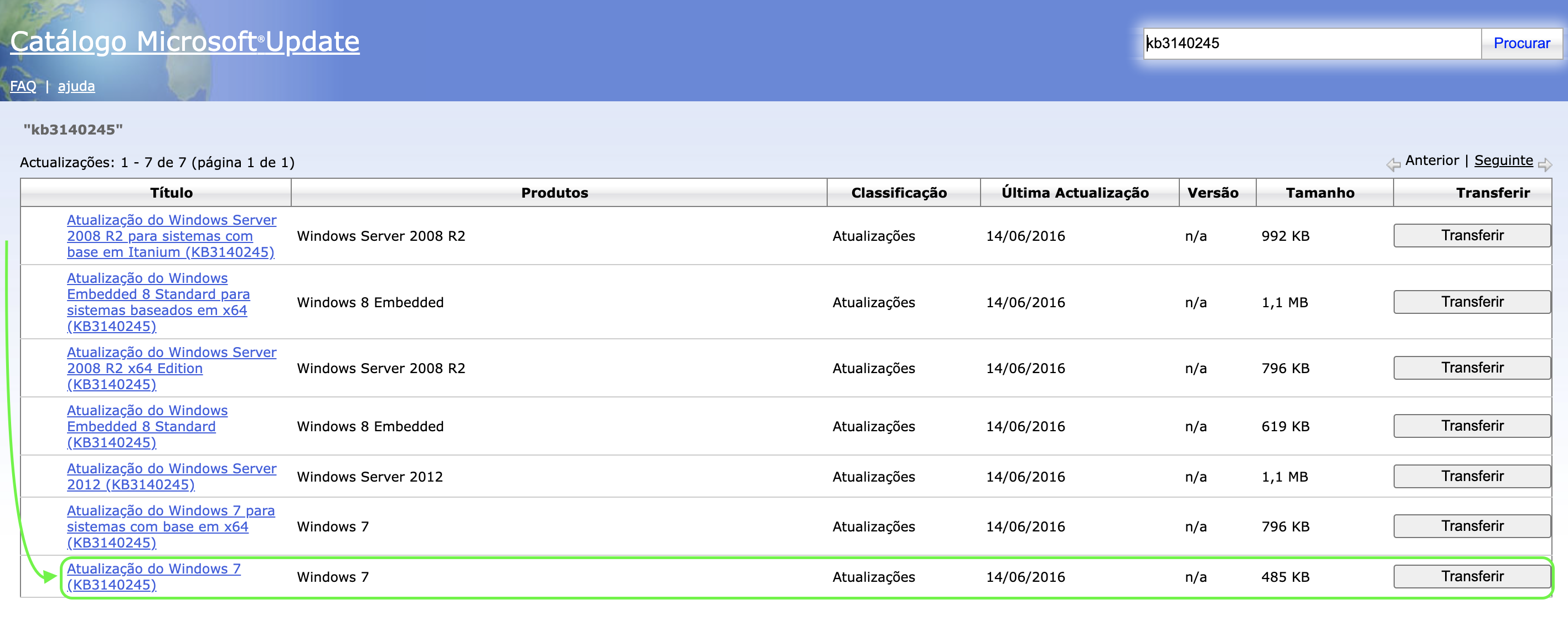Click the n/a version cell in the 485 KB row
The height and width of the screenshot is (620, 1568).
(x=1195, y=577)
